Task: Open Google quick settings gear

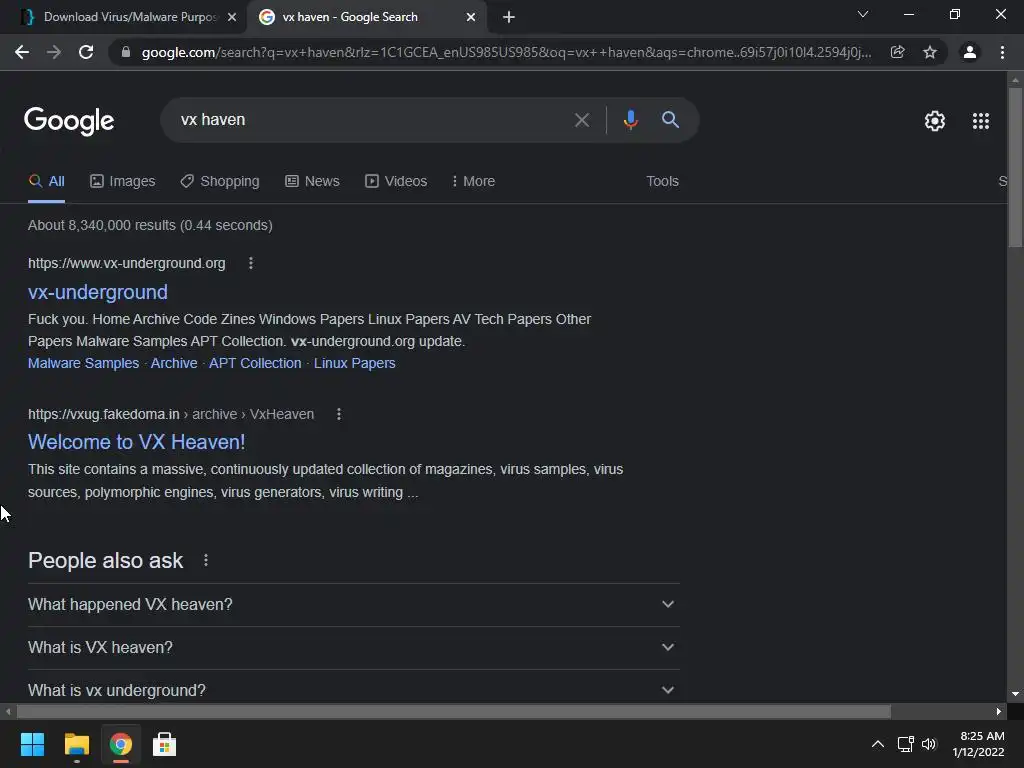Action: [x=935, y=121]
